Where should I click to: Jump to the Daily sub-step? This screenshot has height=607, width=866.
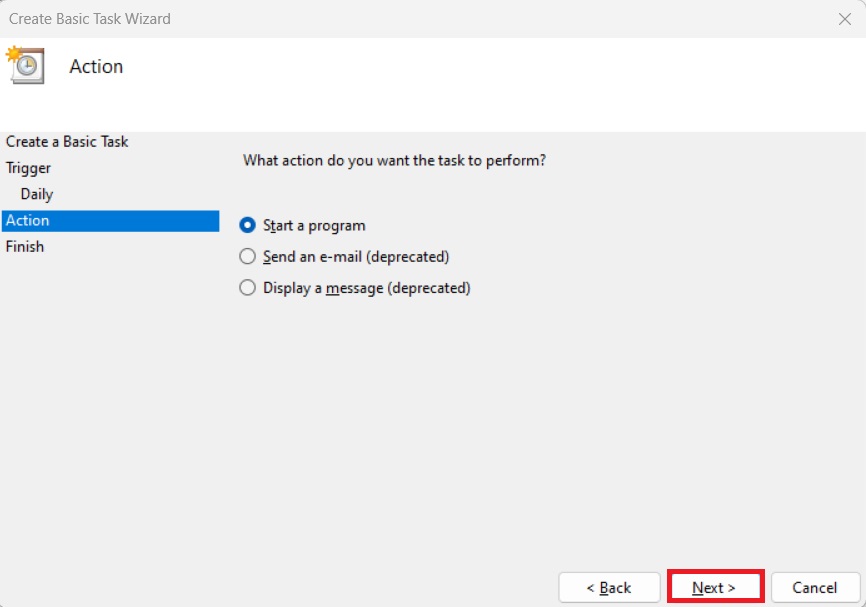[37, 194]
